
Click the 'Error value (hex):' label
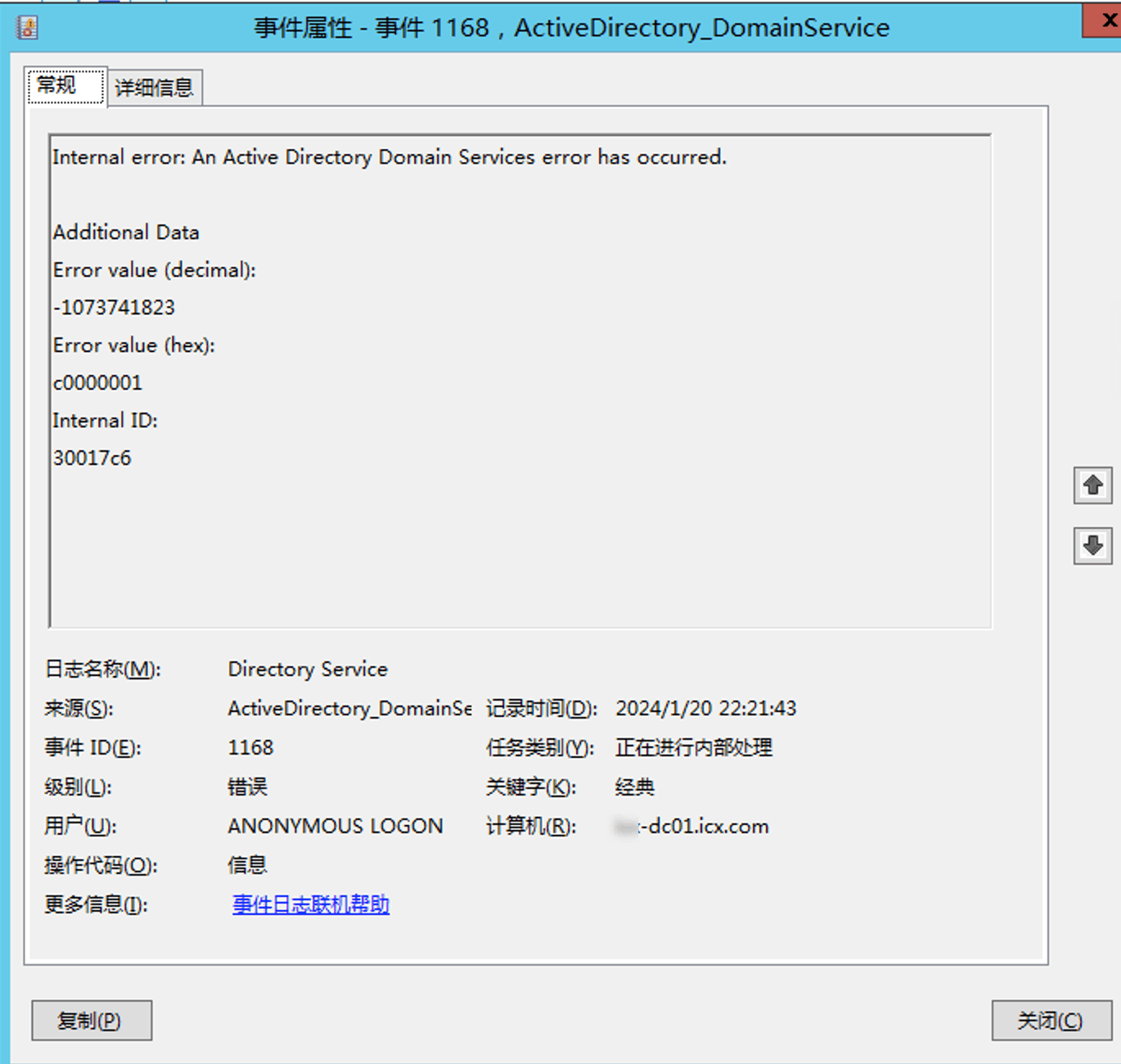(x=134, y=346)
